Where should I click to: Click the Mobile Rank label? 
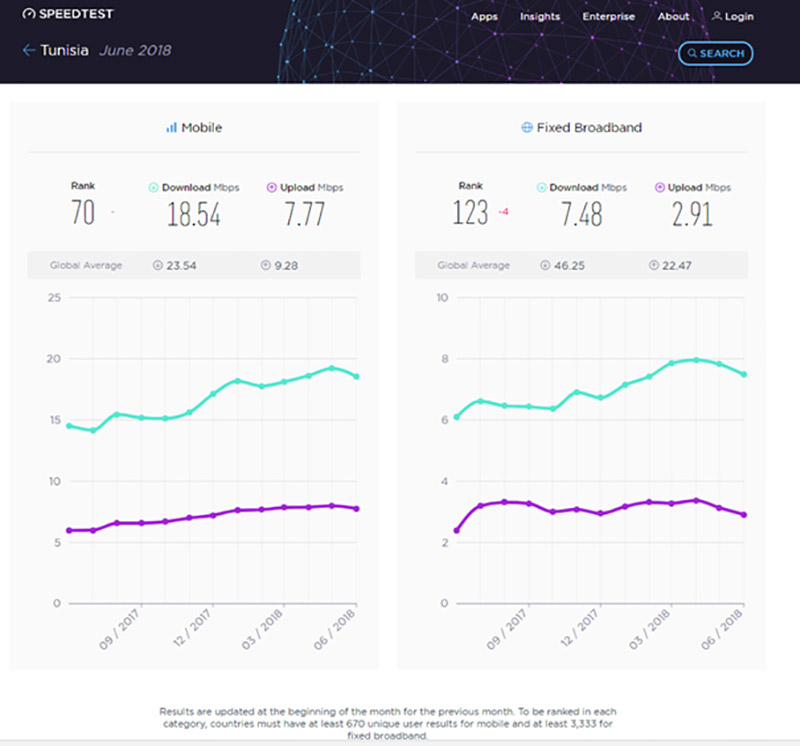(83, 186)
